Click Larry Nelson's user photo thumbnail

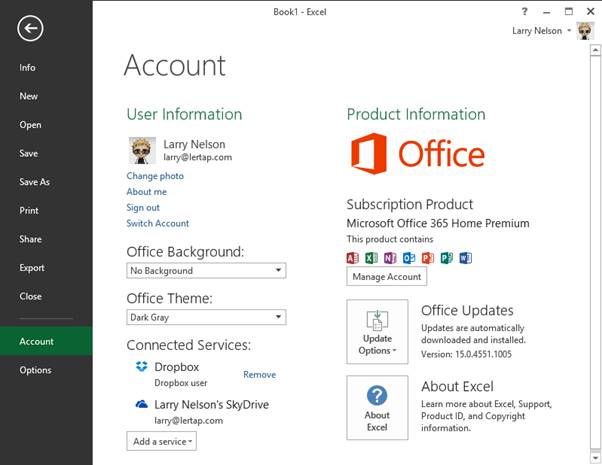142,150
